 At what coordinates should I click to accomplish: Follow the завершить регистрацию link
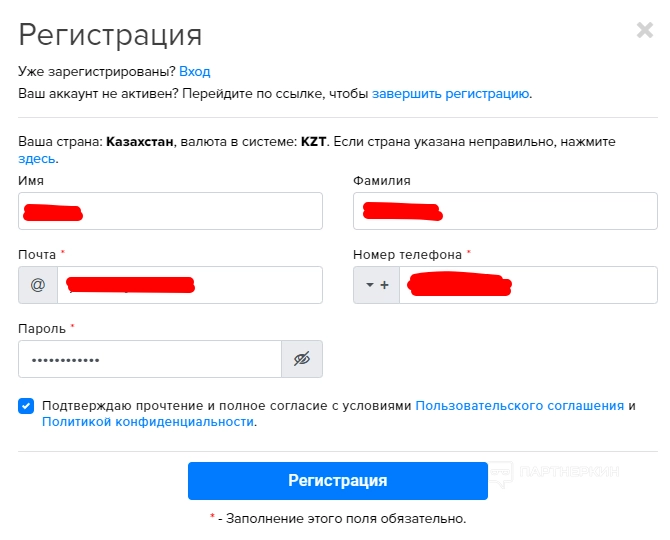pos(451,94)
